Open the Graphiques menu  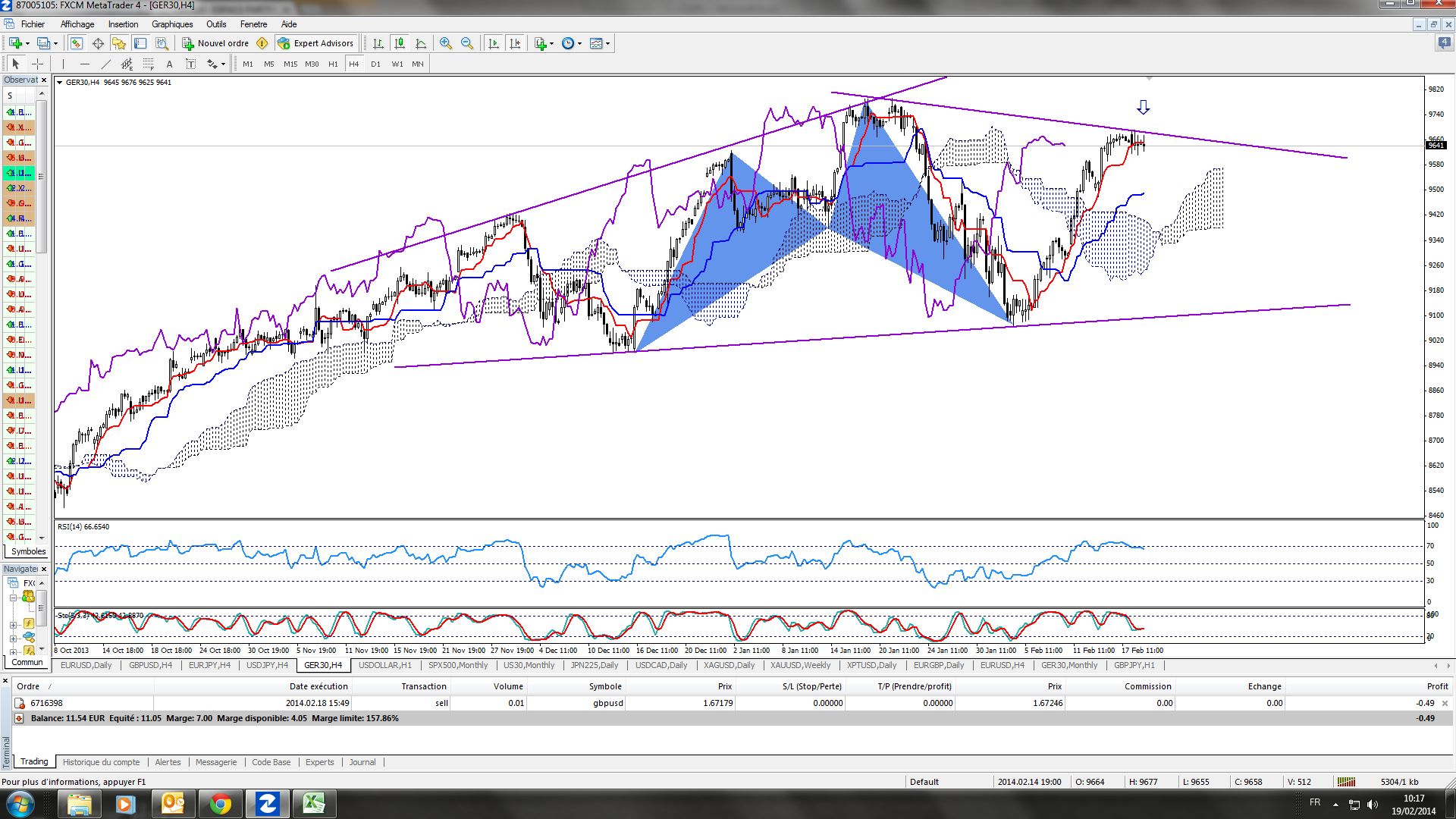(172, 24)
